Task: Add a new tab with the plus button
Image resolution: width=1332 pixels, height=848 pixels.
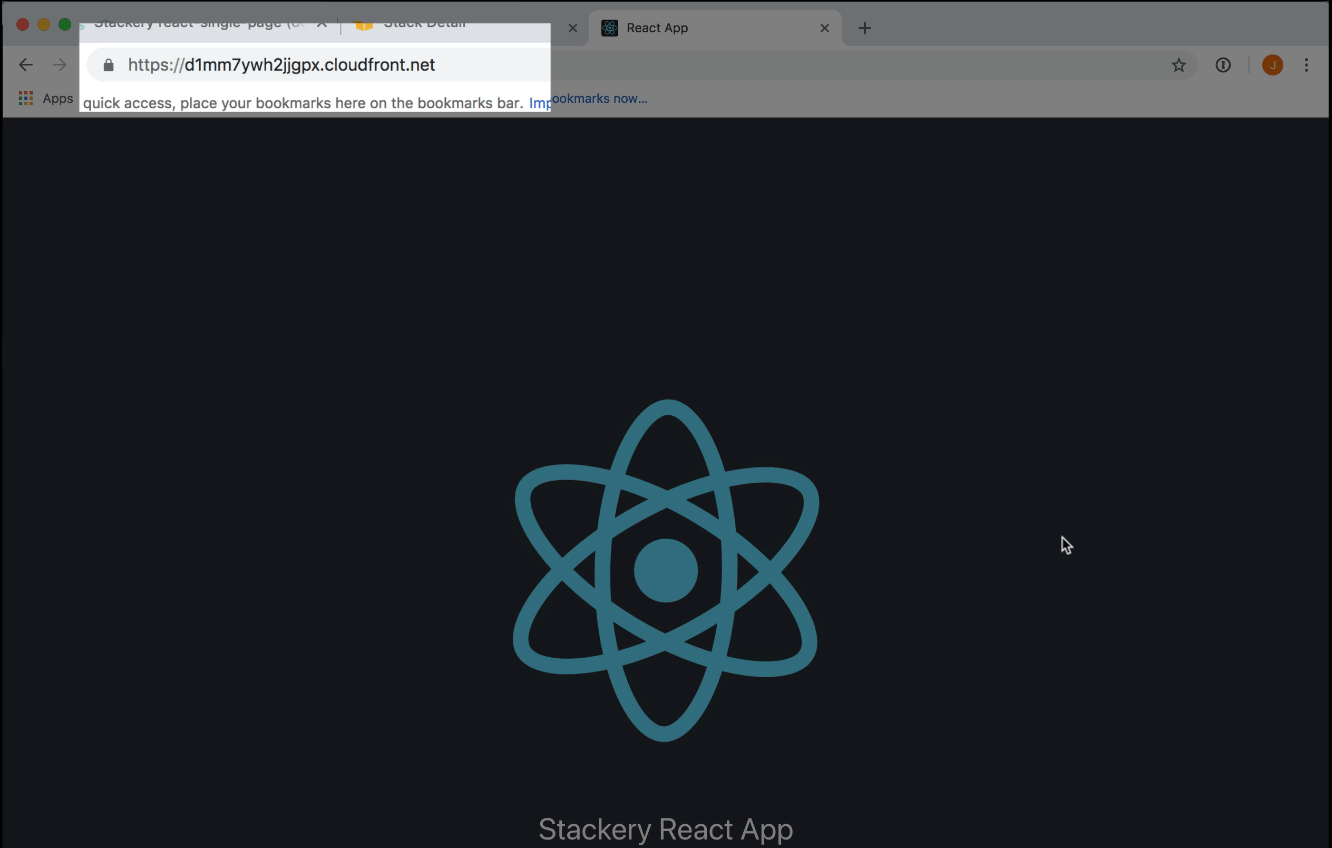Action: click(x=865, y=28)
